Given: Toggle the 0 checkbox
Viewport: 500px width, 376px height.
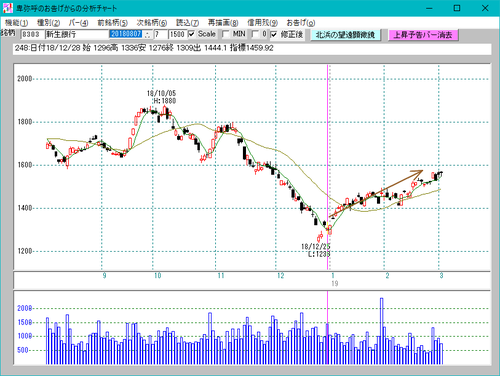Looking at the screenshot, I should 255,34.
